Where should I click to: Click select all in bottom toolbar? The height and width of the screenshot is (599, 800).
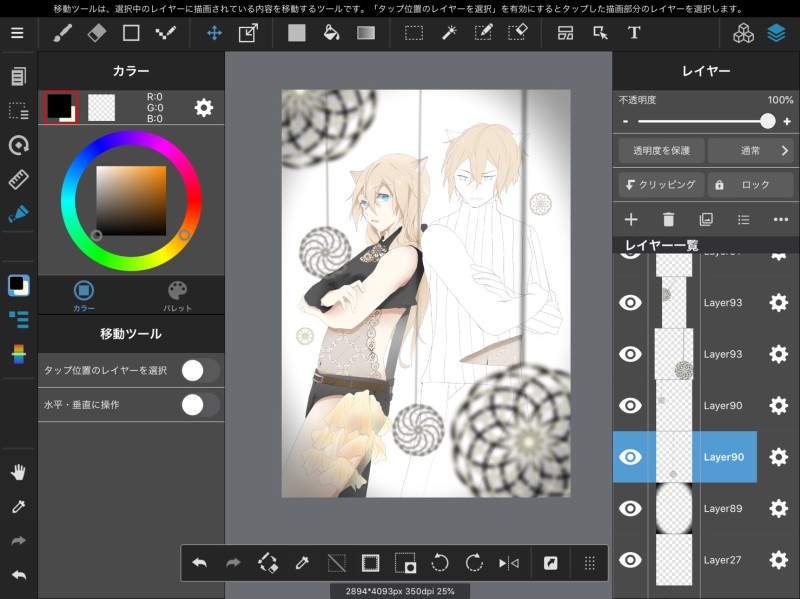point(370,563)
